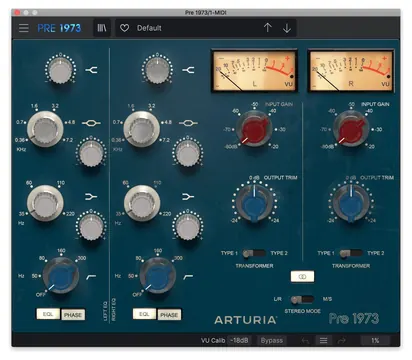The height and width of the screenshot is (360, 412).
Task: Click the left channel red Input Gain knob
Action: pos(254,129)
